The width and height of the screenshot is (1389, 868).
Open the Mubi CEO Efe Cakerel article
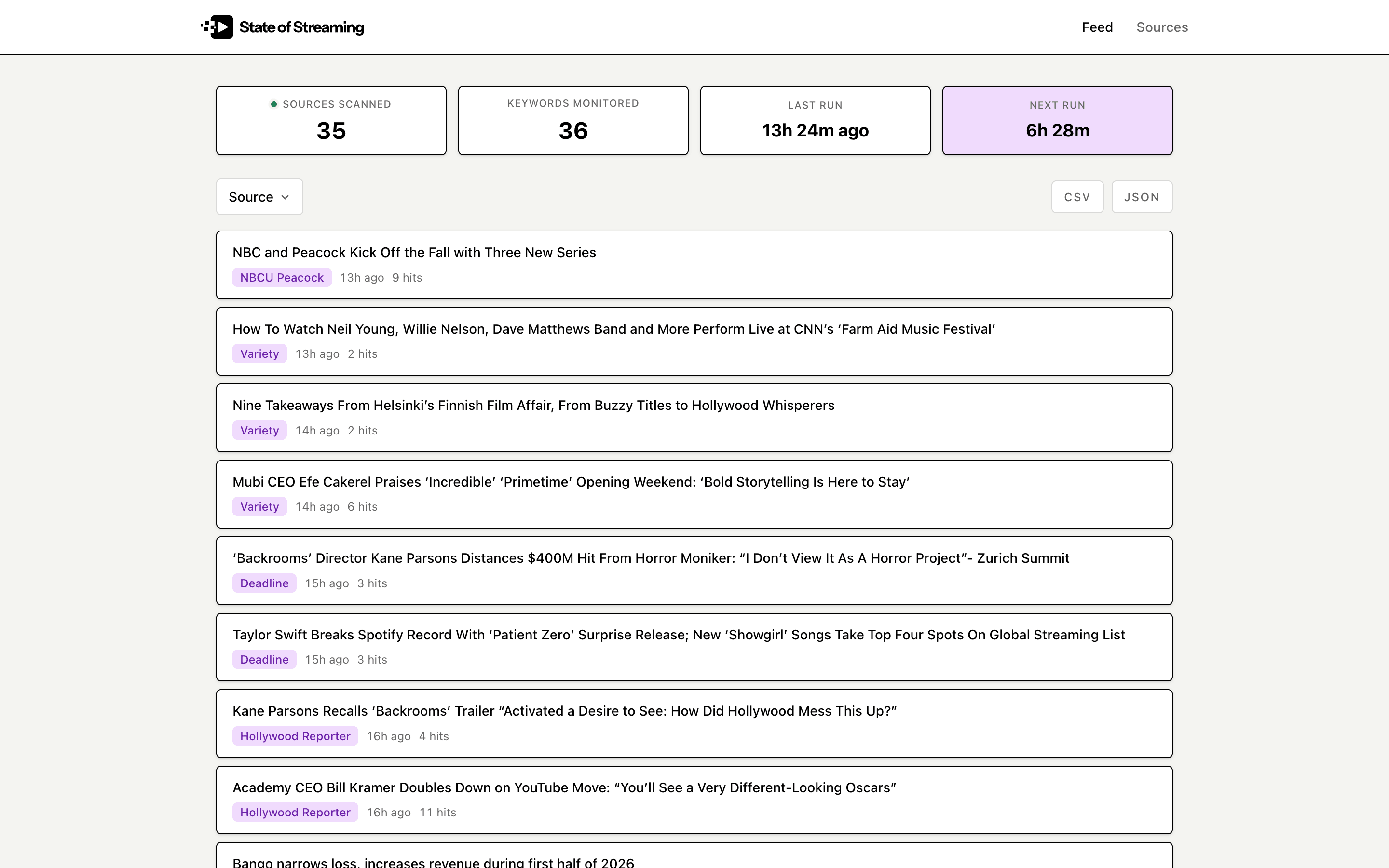[x=571, y=482]
